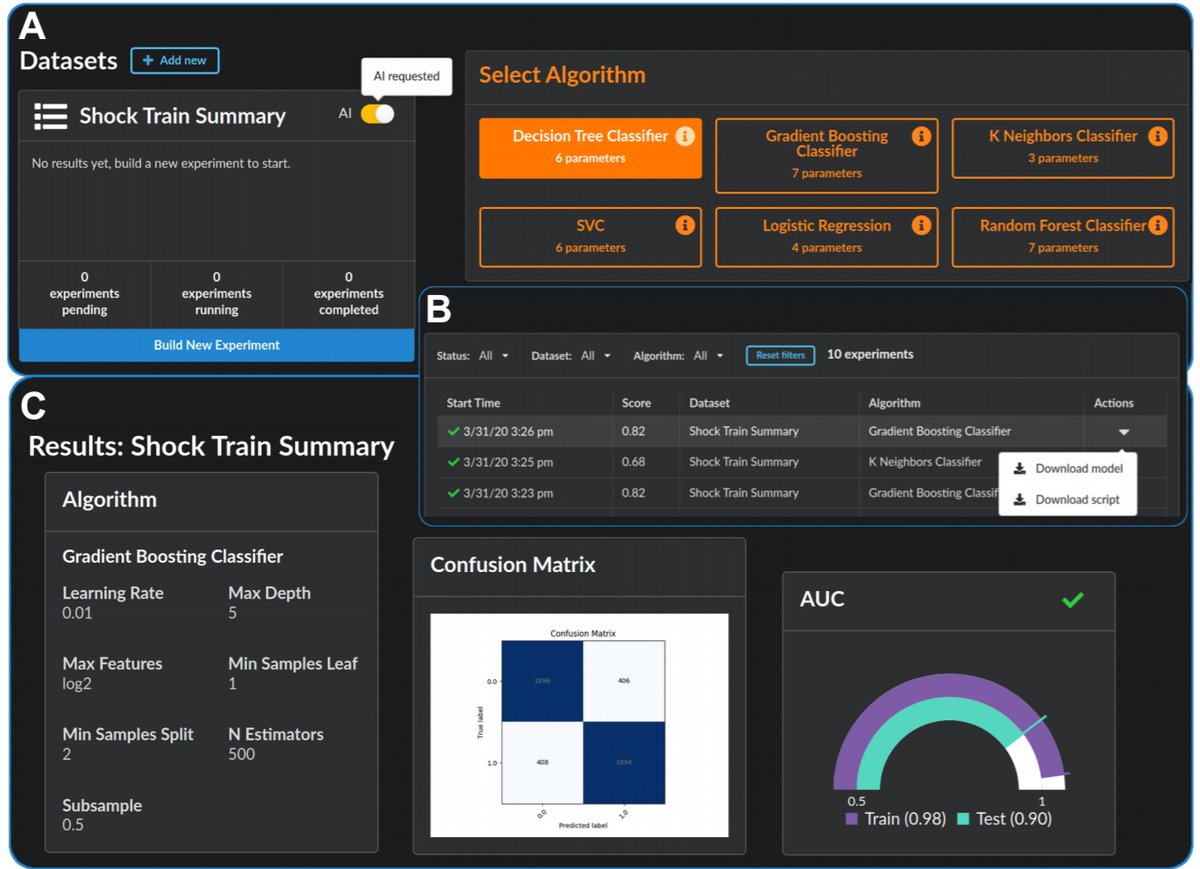Screen dimensions: 1200x869
Task: Click 'Select Algorithm' heading
Action: (562, 74)
